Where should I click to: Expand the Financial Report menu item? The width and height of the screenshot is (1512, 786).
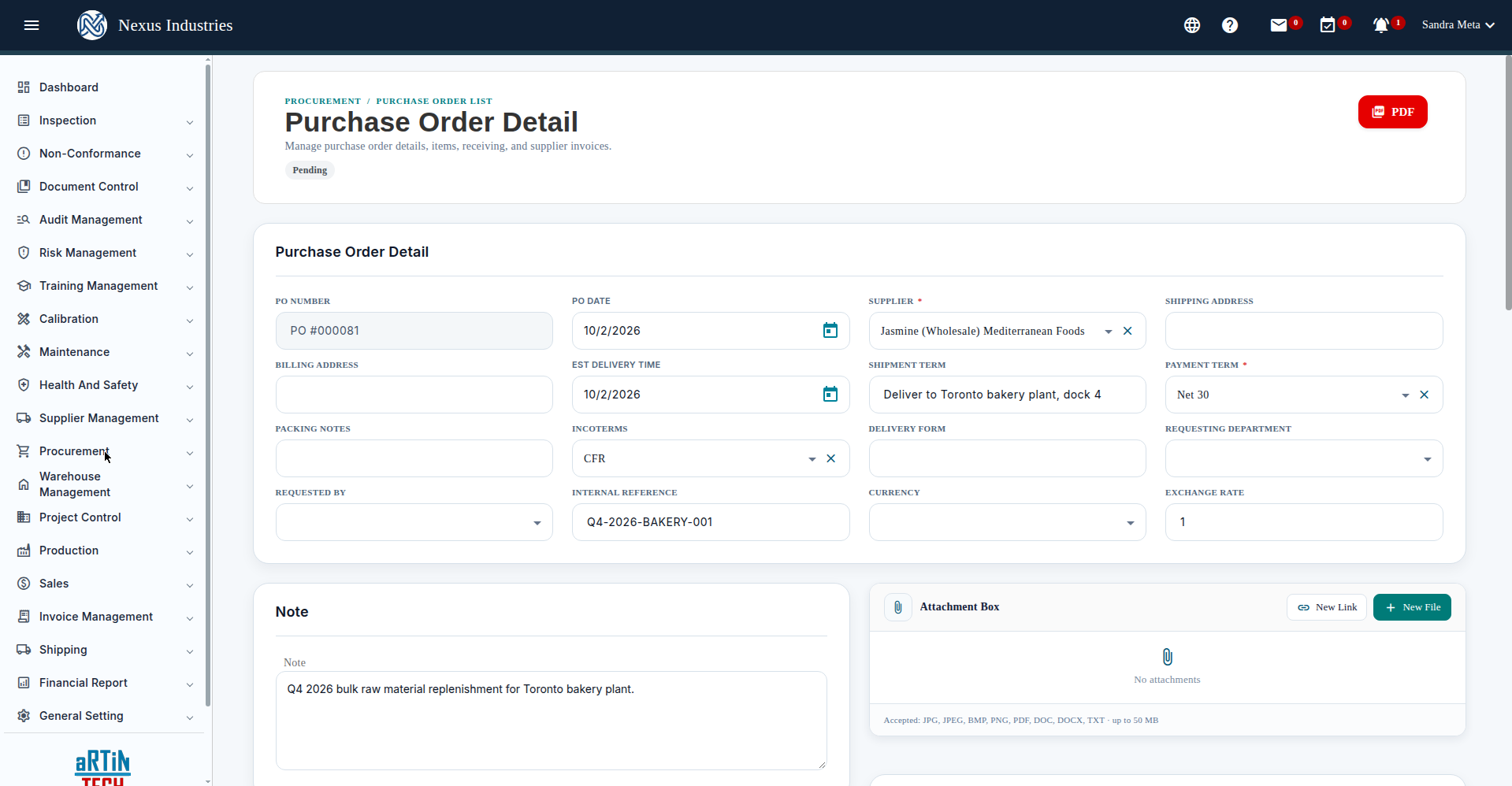pyautogui.click(x=104, y=683)
